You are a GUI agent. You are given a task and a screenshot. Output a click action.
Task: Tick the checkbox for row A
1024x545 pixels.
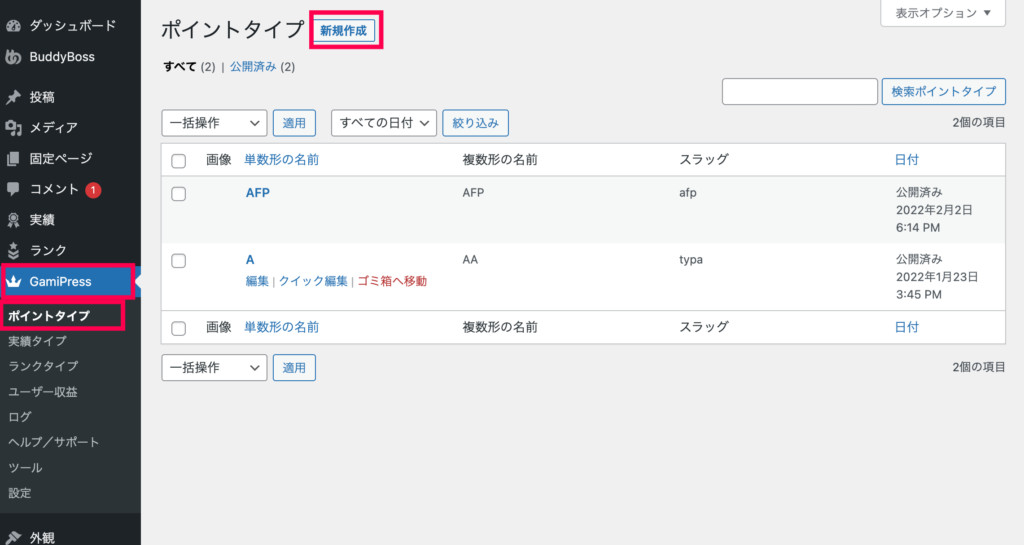tap(178, 260)
